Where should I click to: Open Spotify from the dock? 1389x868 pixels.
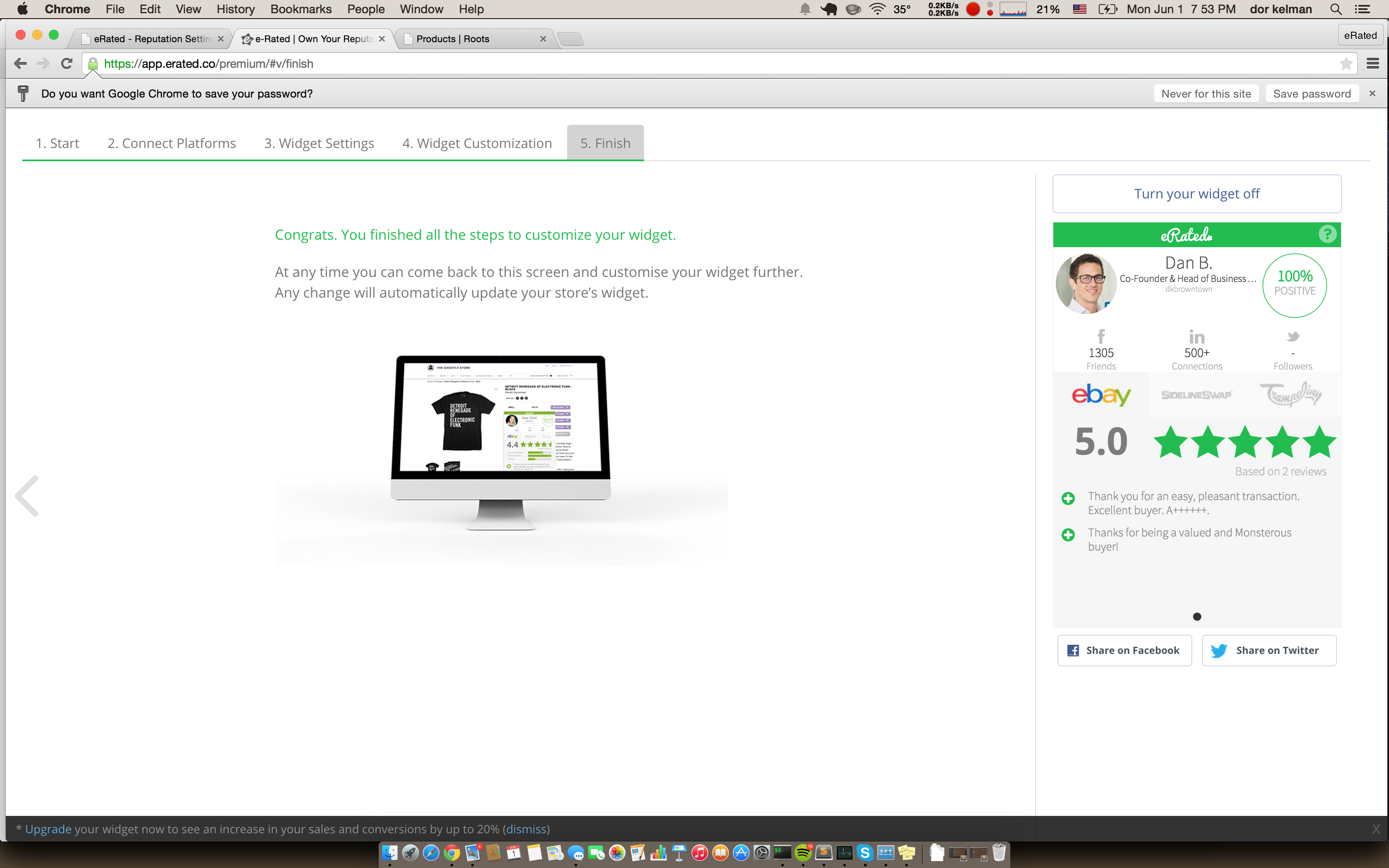pyautogui.click(x=803, y=853)
